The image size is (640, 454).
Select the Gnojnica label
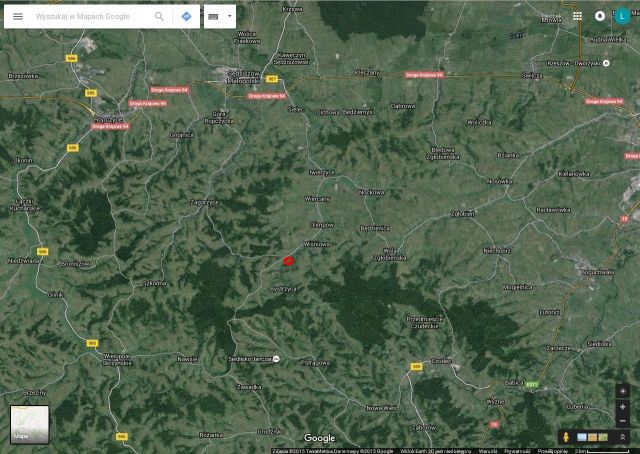pyautogui.click(x=181, y=135)
